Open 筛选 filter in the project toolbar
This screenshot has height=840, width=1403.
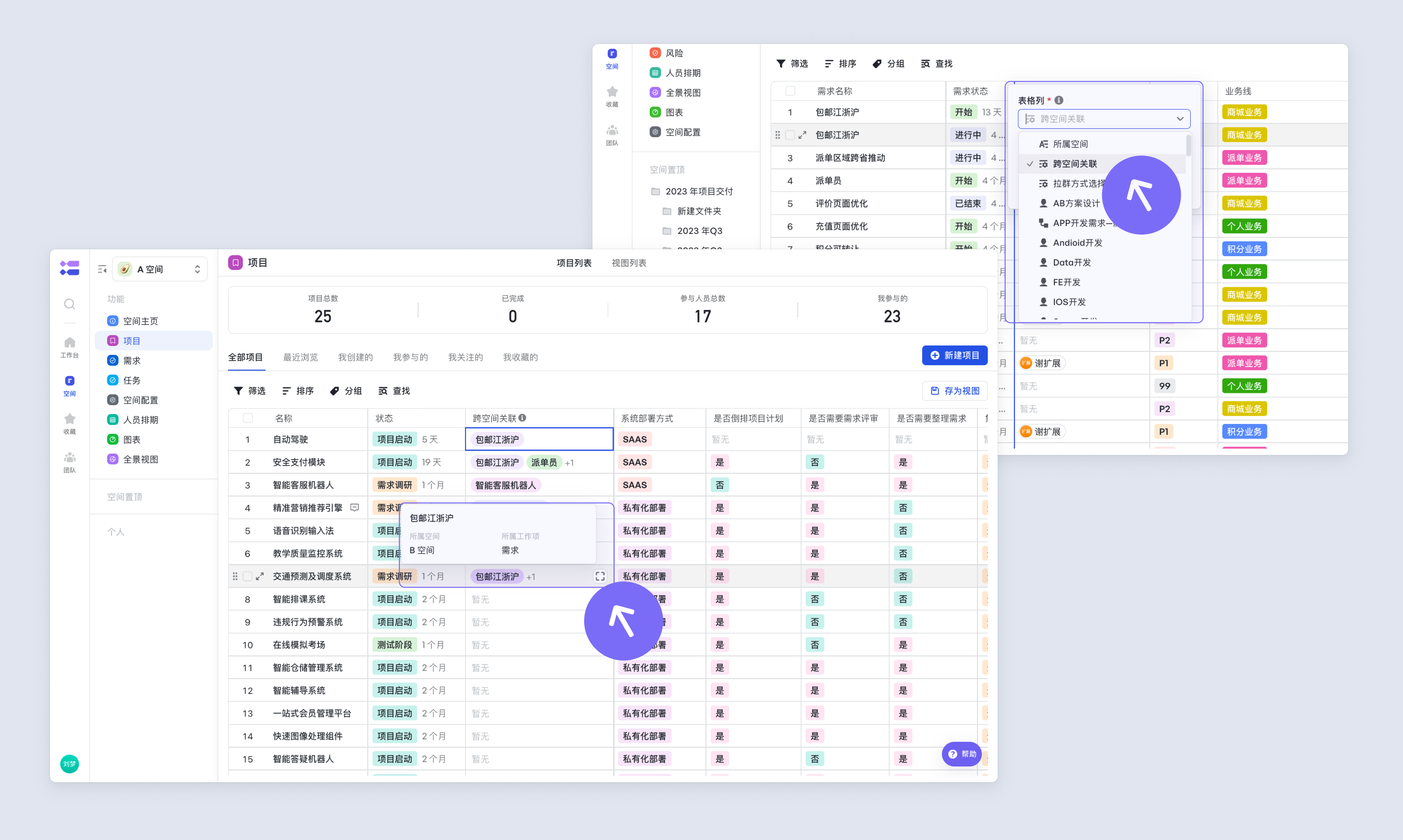click(250, 391)
